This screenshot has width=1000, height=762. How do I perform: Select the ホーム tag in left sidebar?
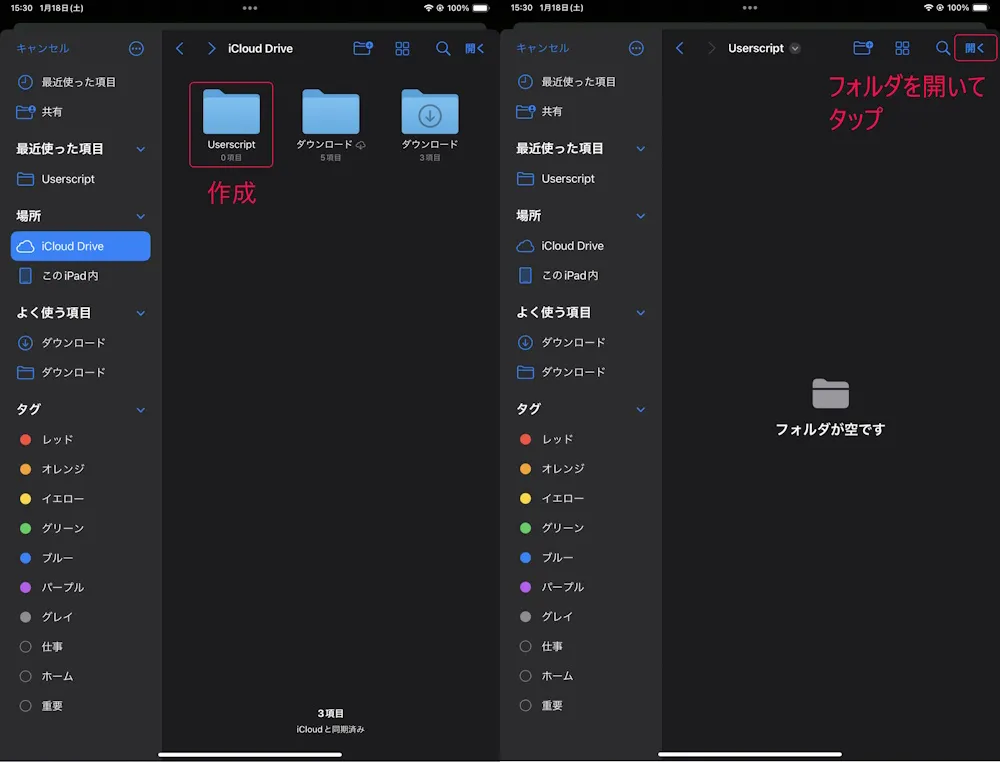pyautogui.click(x=80, y=676)
